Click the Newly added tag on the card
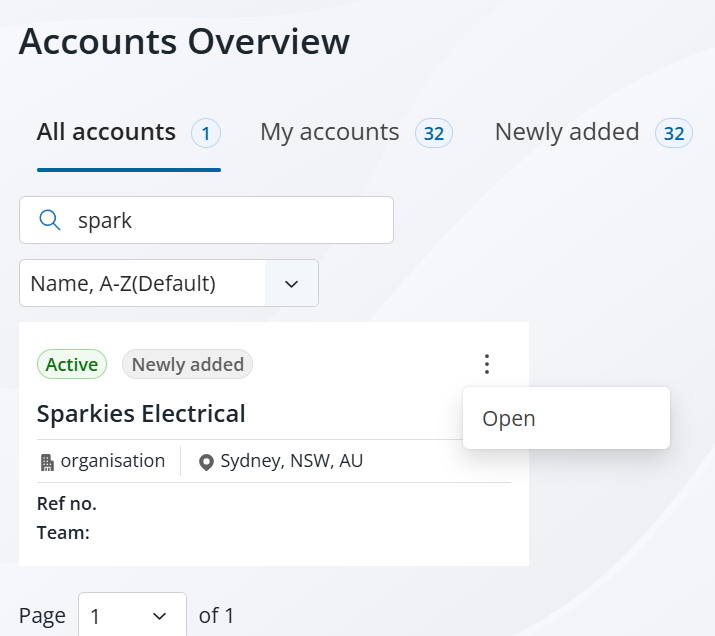This screenshot has width=715, height=636. (187, 365)
